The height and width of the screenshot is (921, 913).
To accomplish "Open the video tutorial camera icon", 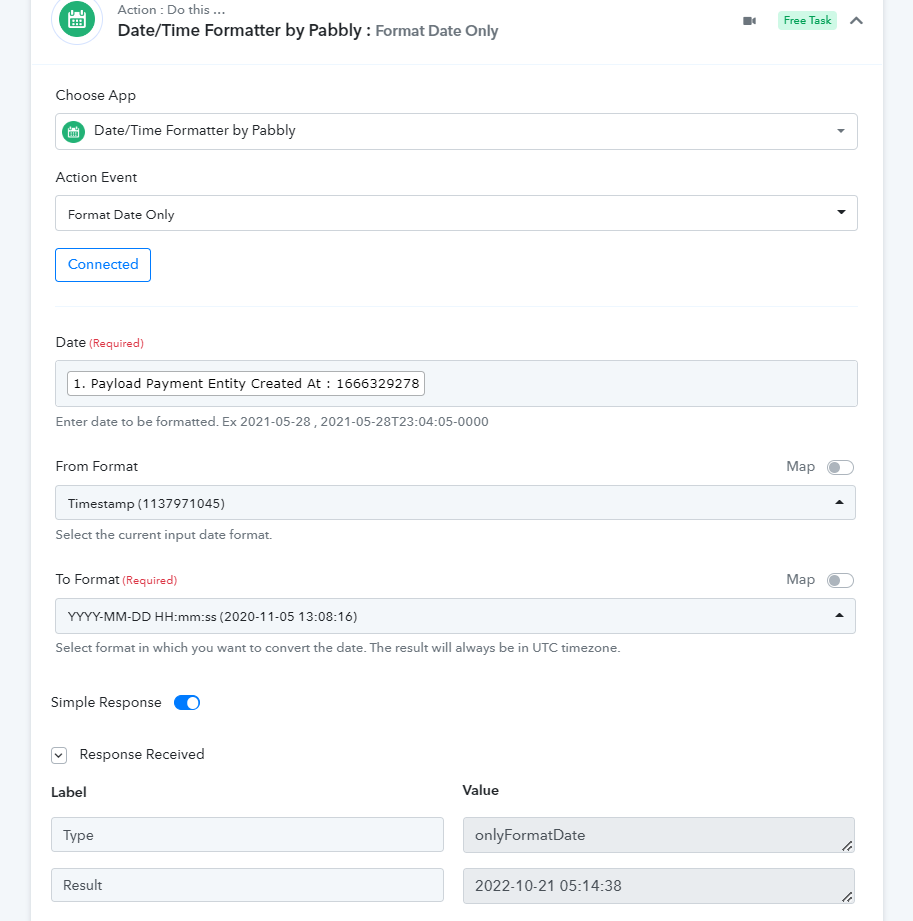I will coord(749,21).
